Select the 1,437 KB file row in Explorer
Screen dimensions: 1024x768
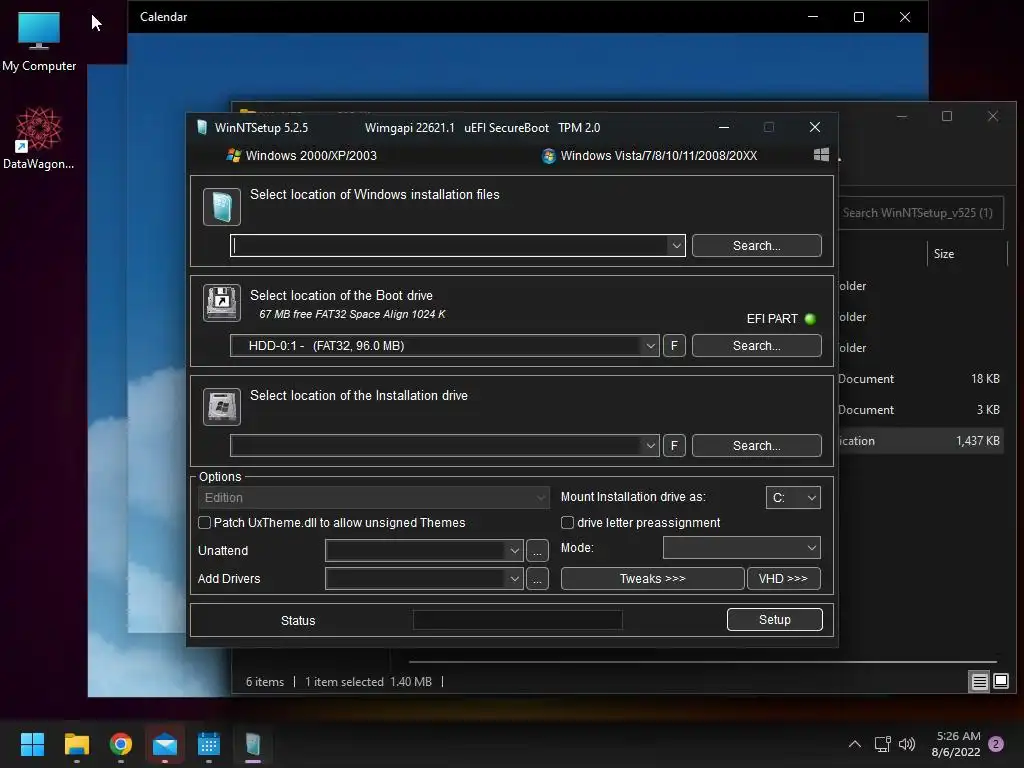click(x=920, y=441)
